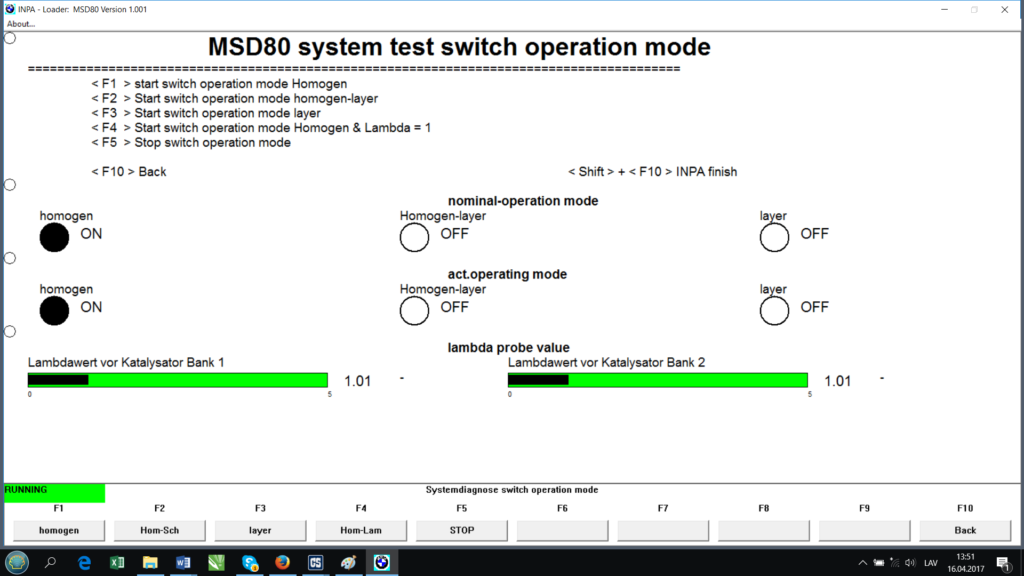
Task: Open the green CorelDRAW taskbar icon
Action: (x=216, y=562)
